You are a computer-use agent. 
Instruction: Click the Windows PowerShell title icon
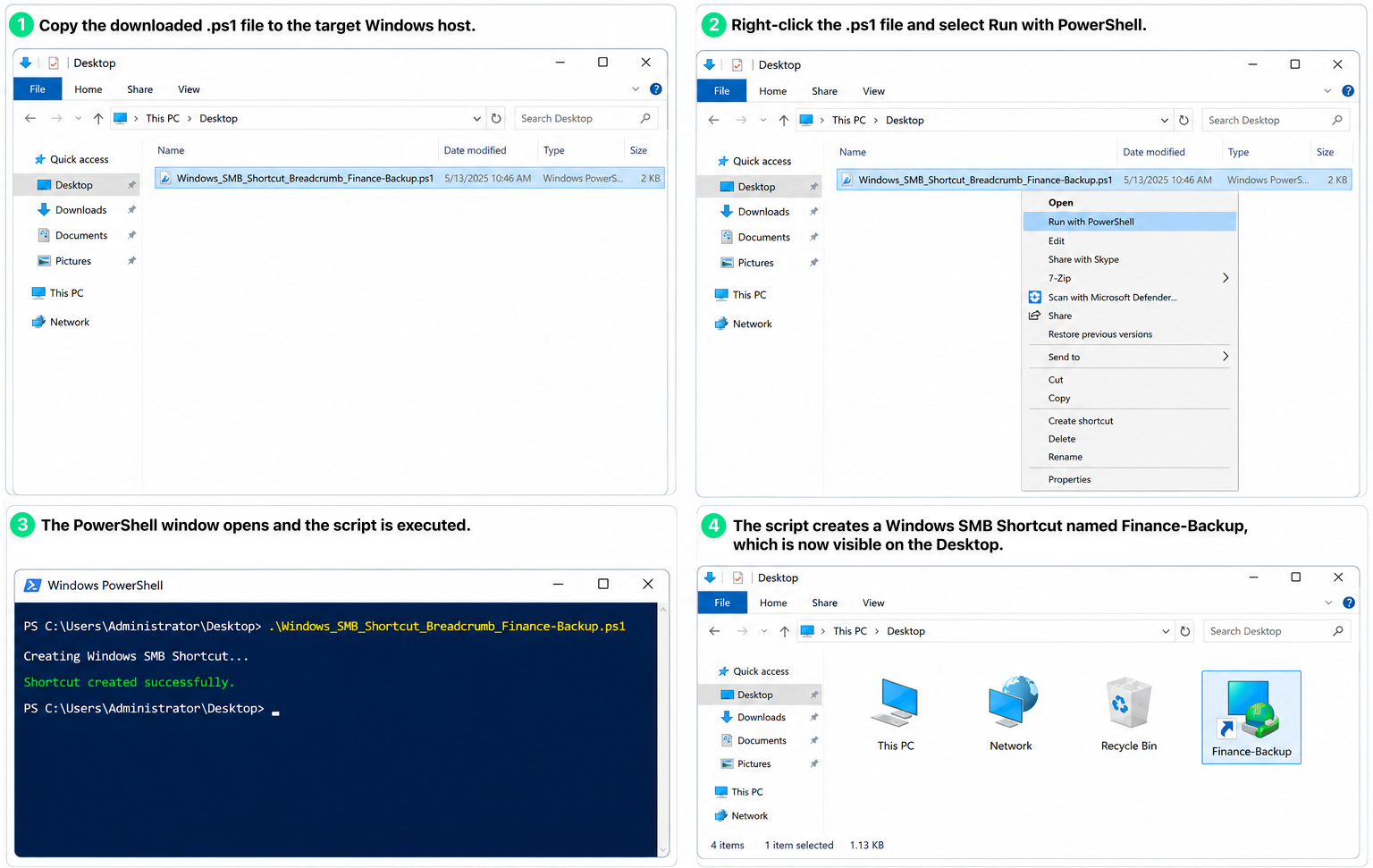pyautogui.click(x=32, y=586)
